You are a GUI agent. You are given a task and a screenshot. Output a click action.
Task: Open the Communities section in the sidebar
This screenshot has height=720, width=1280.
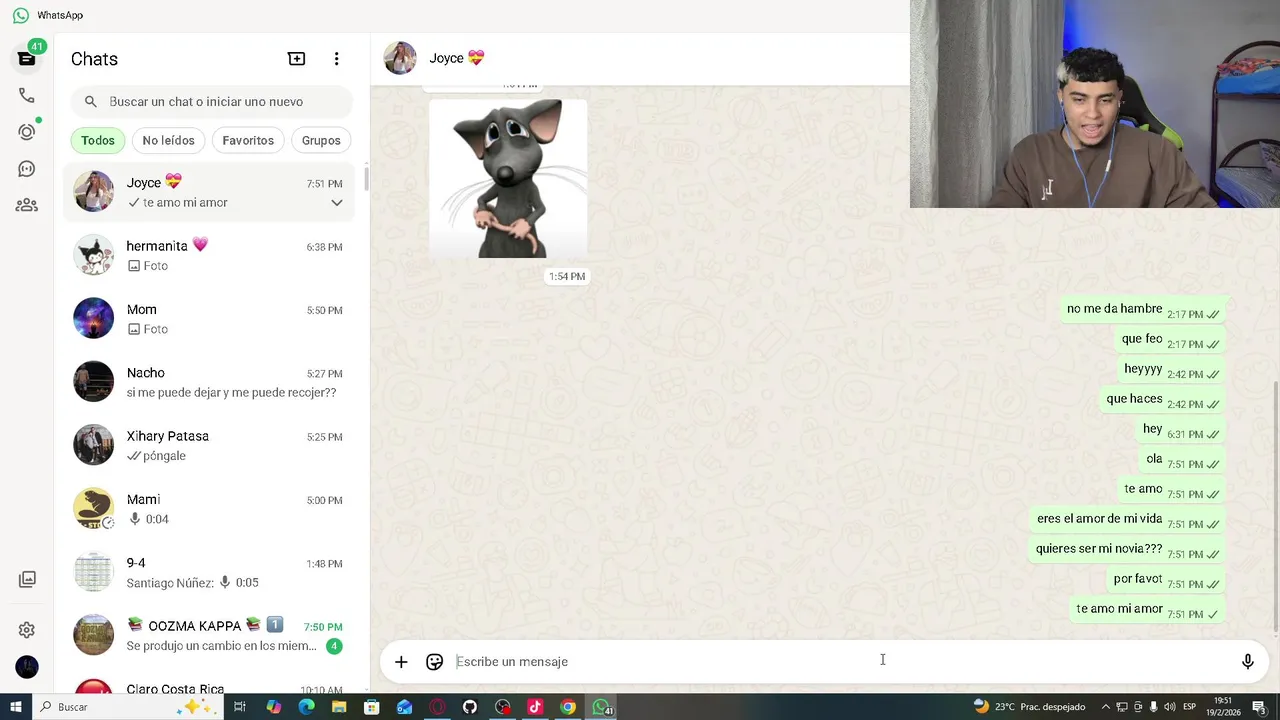(x=27, y=205)
